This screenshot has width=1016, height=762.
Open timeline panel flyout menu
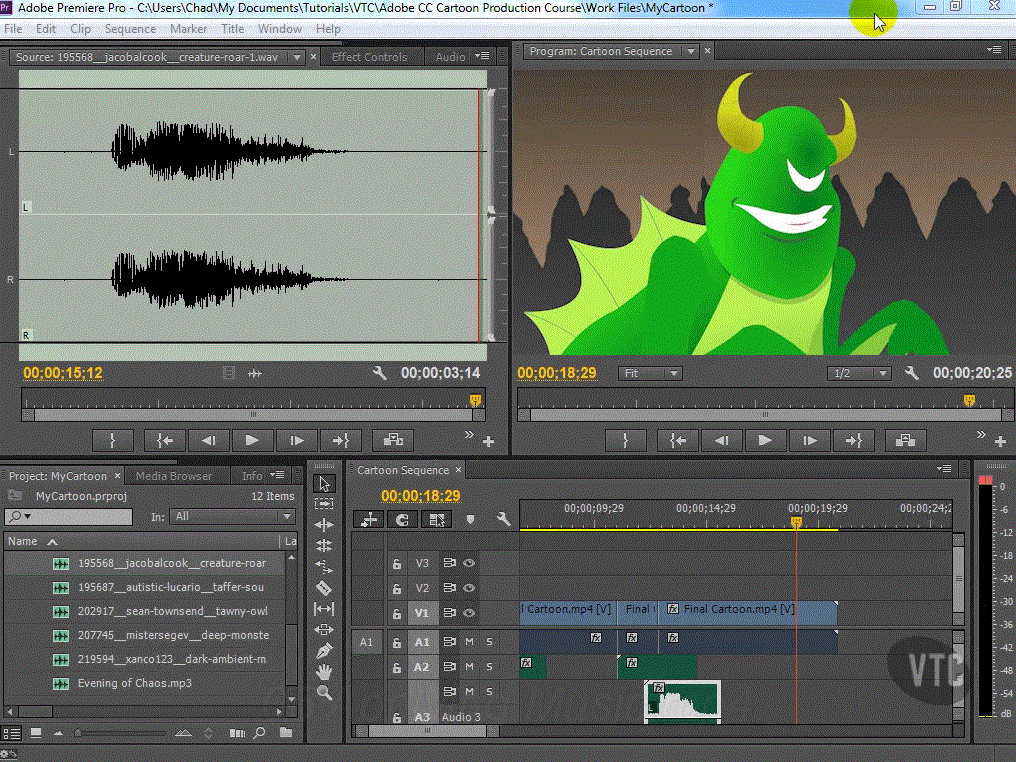pyautogui.click(x=945, y=468)
